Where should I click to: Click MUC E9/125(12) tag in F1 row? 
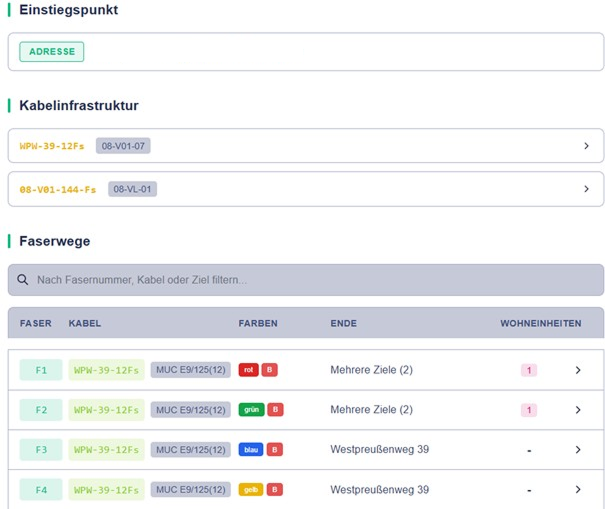191,370
